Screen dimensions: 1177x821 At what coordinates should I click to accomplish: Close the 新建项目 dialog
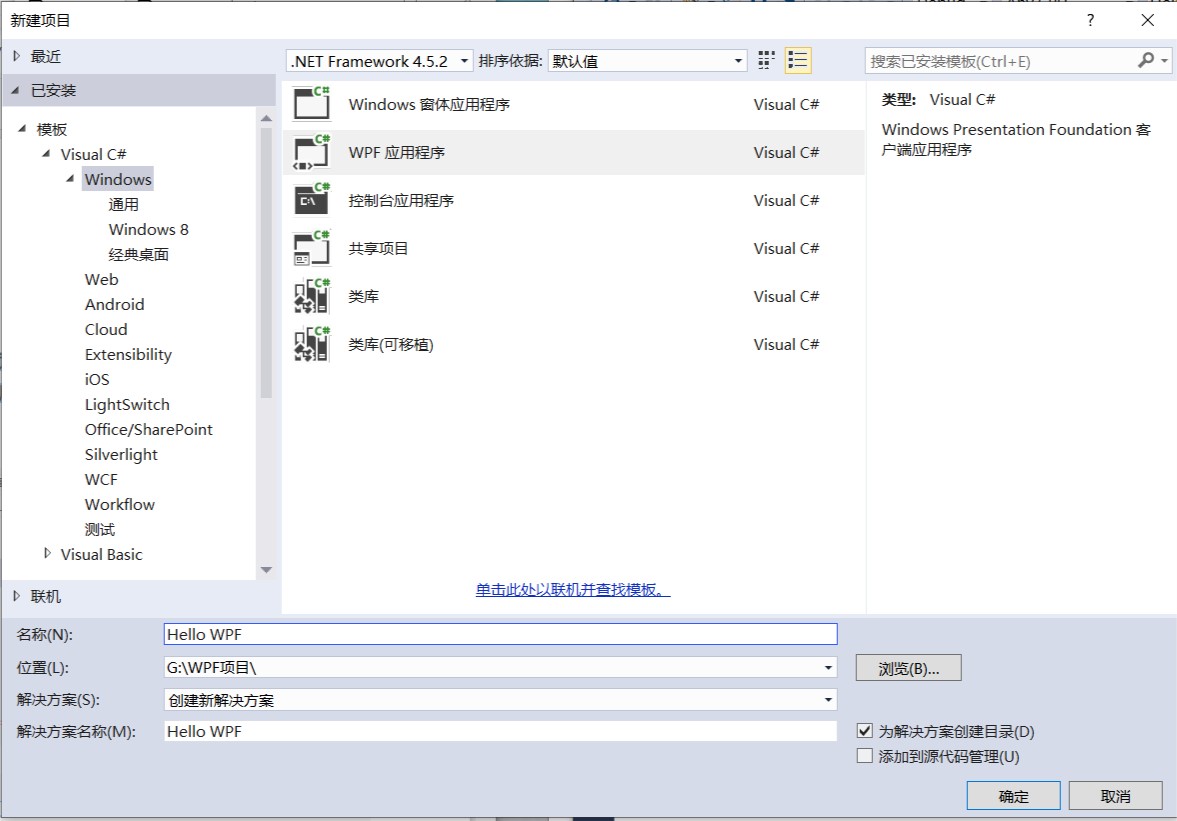pyautogui.click(x=1148, y=20)
